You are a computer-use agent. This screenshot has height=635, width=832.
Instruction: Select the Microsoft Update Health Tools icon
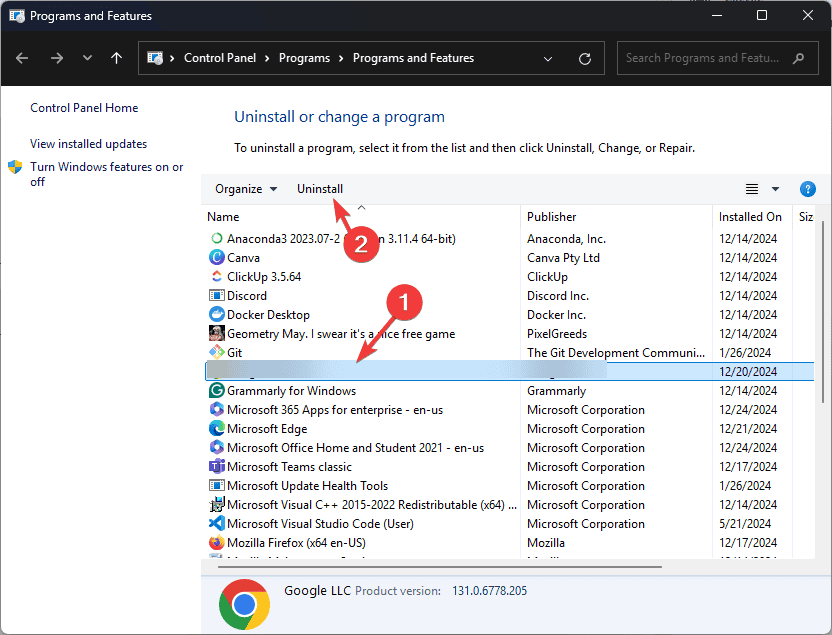point(216,485)
